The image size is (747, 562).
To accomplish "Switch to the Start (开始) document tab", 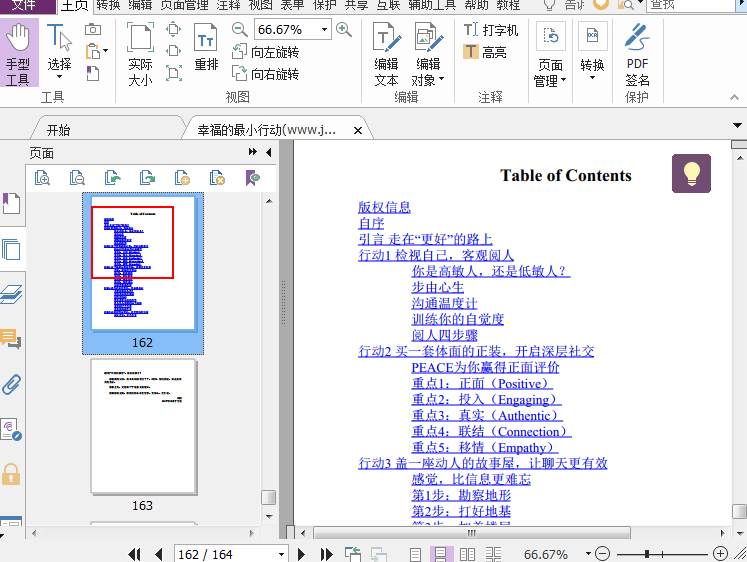I will (x=58, y=130).
